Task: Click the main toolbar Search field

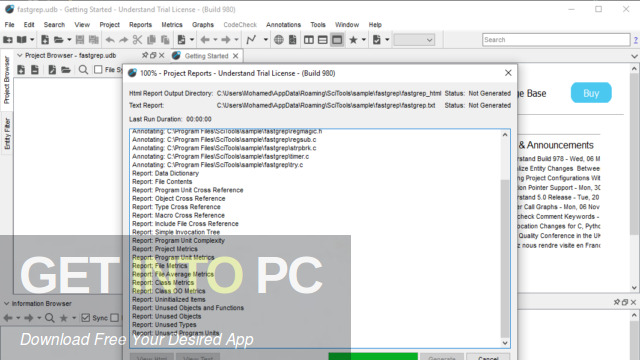Action: pos(556,40)
